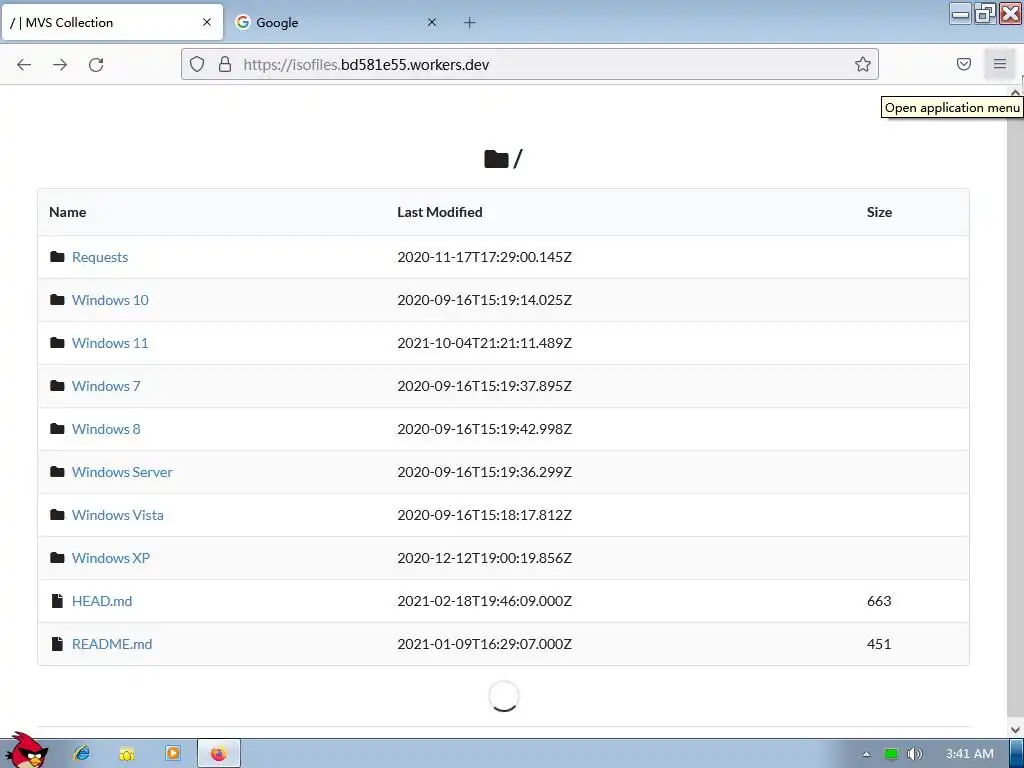This screenshot has height=768, width=1024.
Task: Open the Windows XP folder
Action: click(x=111, y=558)
